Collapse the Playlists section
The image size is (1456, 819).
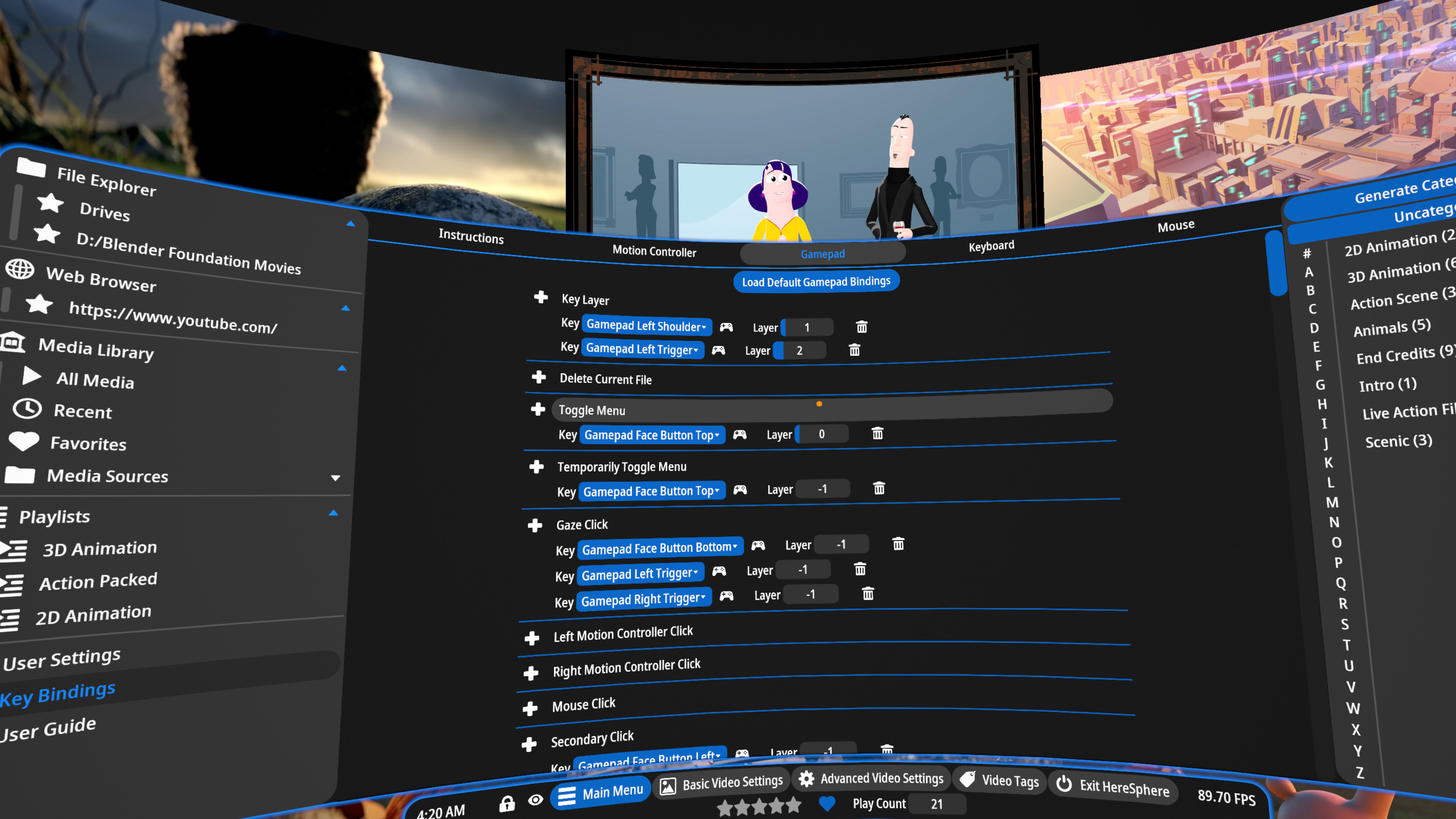334,513
